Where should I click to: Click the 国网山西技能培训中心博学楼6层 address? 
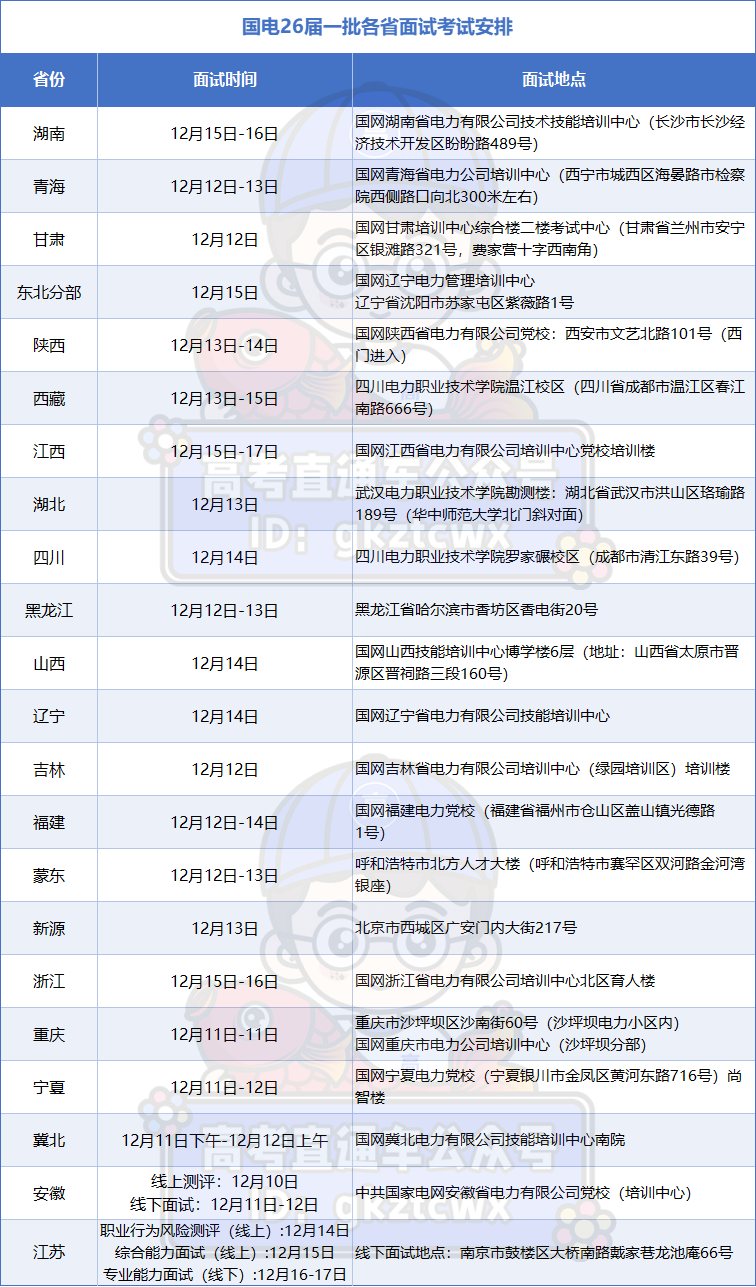[547, 663]
